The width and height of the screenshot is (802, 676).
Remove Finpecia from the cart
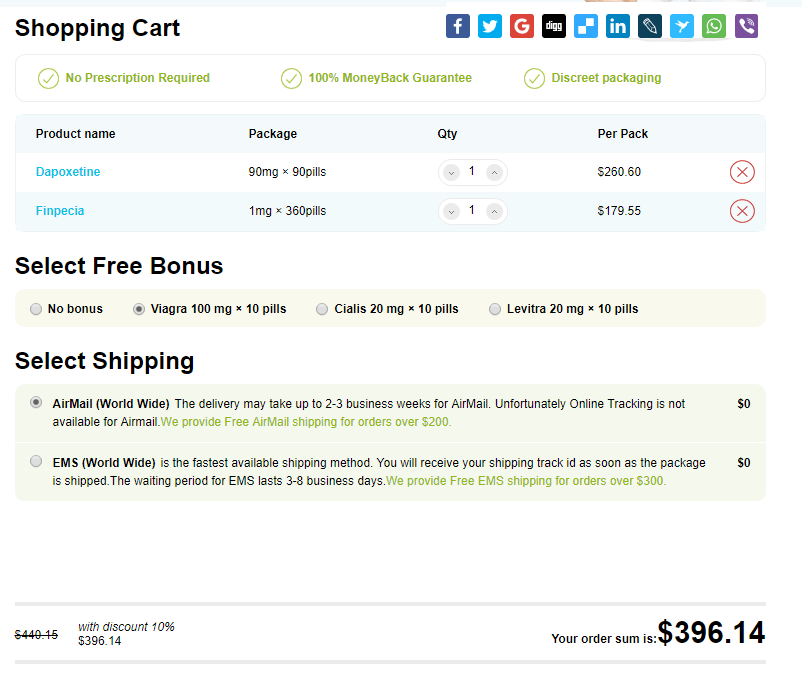[742, 211]
